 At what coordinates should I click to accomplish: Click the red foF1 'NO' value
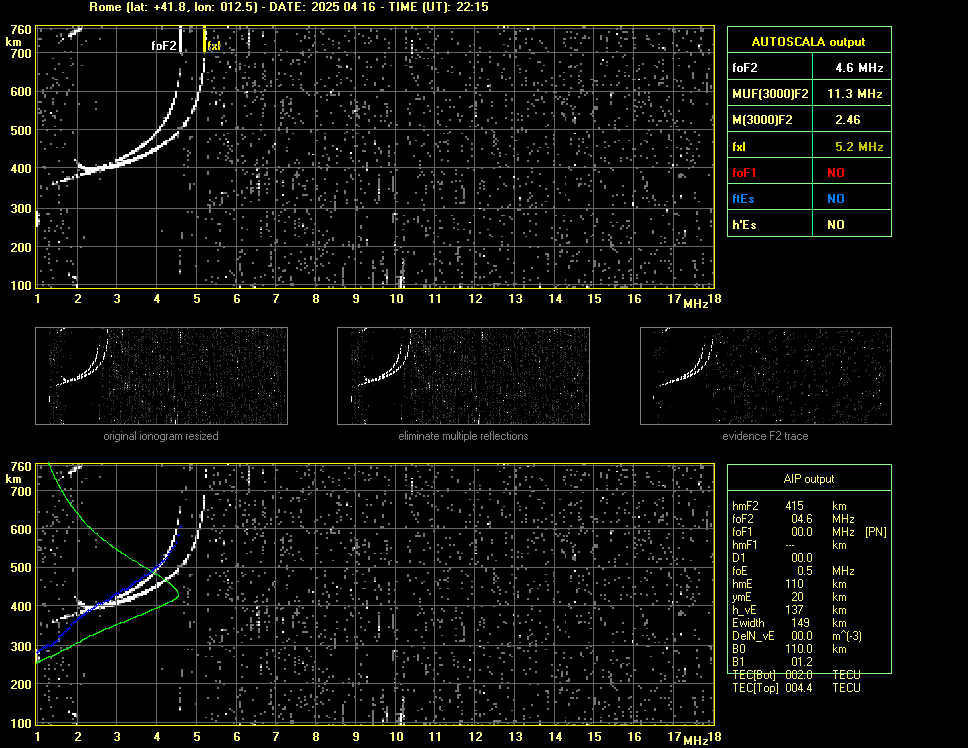click(x=836, y=173)
